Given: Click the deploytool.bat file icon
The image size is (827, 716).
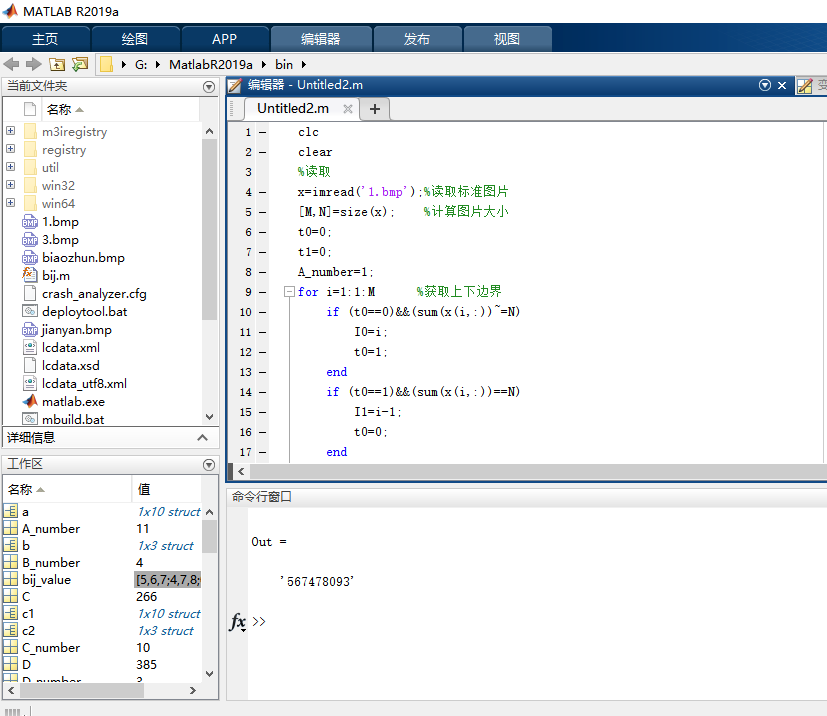Looking at the screenshot, I should 30,312.
